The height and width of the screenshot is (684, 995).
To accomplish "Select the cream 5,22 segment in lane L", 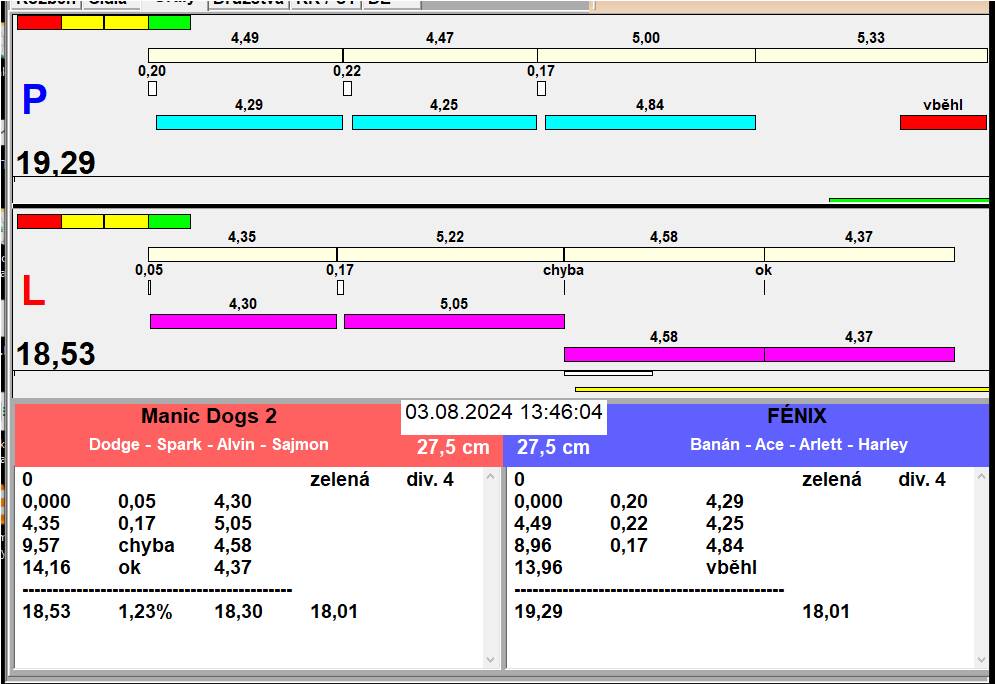I will 451,254.
